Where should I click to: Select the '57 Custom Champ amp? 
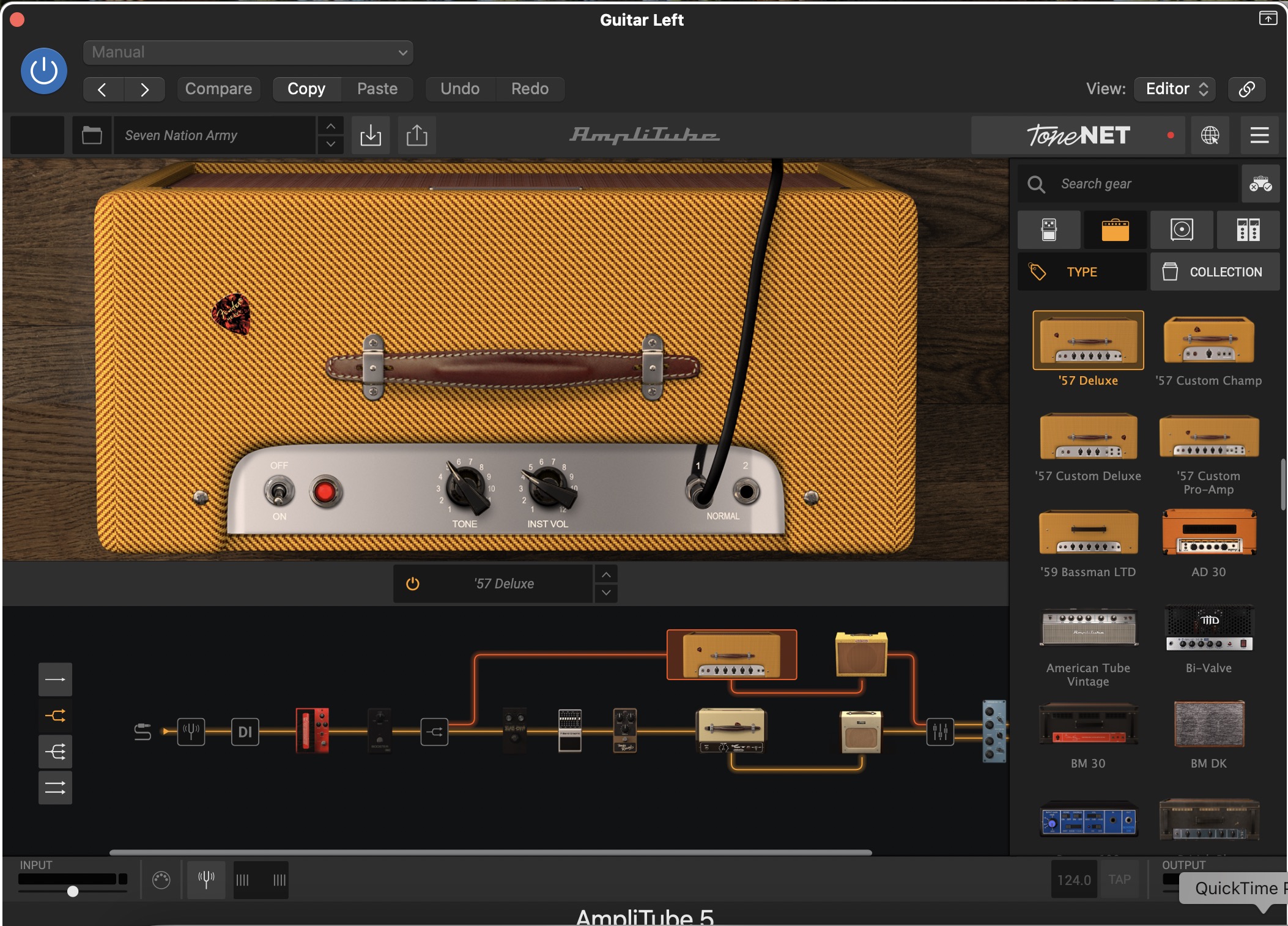coord(1208,341)
